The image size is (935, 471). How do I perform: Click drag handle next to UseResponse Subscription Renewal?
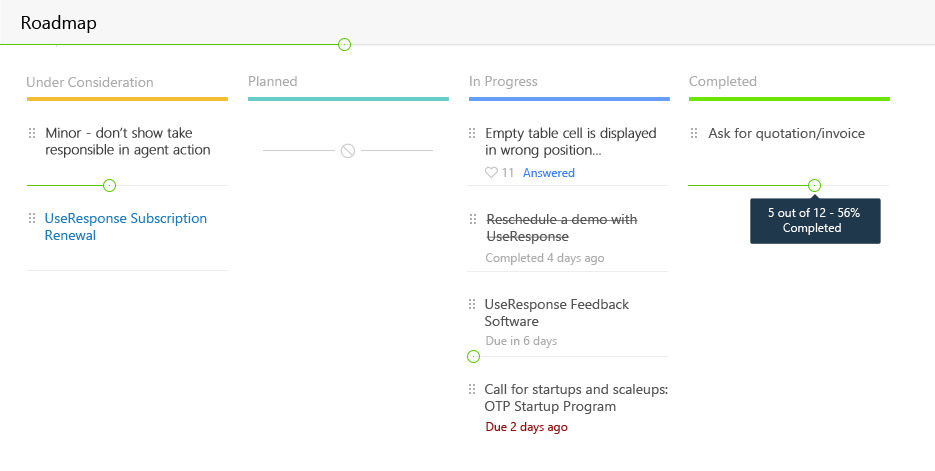coord(32,218)
